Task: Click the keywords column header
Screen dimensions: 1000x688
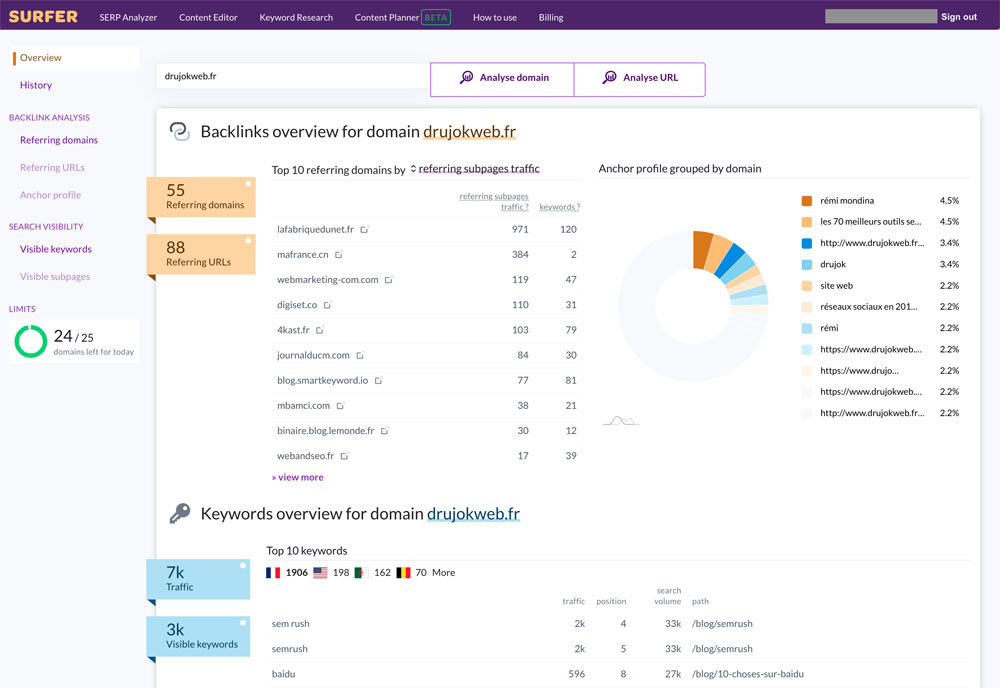Action: pos(559,207)
